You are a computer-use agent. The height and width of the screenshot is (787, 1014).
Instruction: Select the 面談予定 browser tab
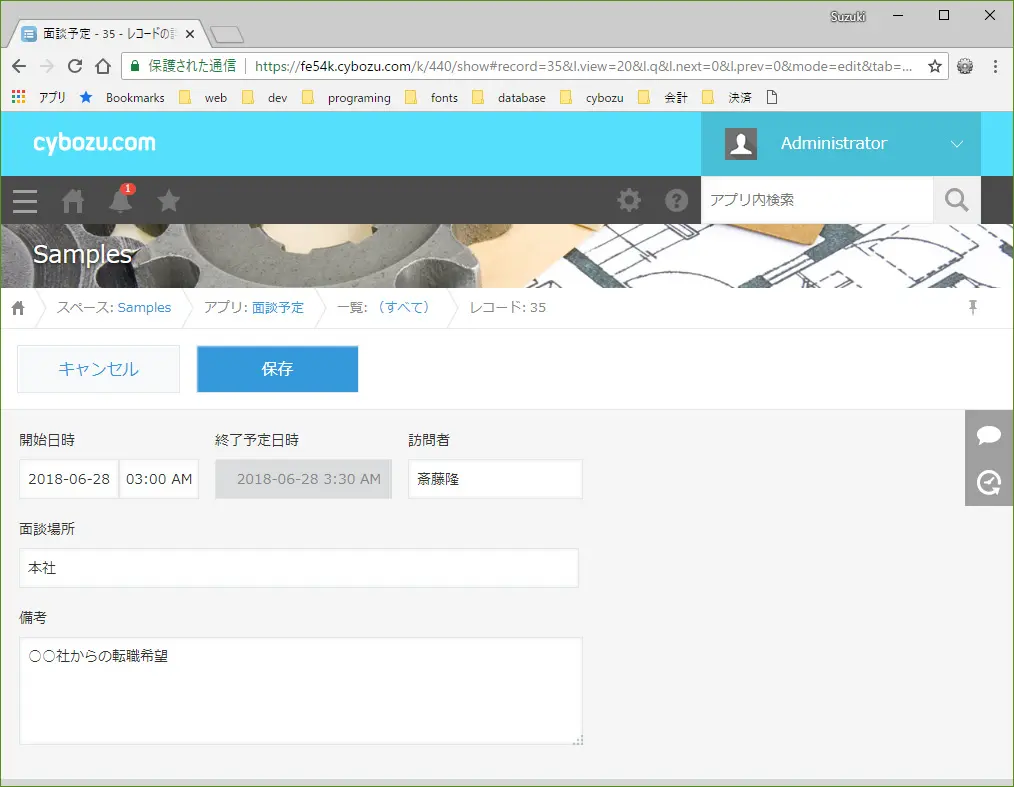tap(107, 34)
